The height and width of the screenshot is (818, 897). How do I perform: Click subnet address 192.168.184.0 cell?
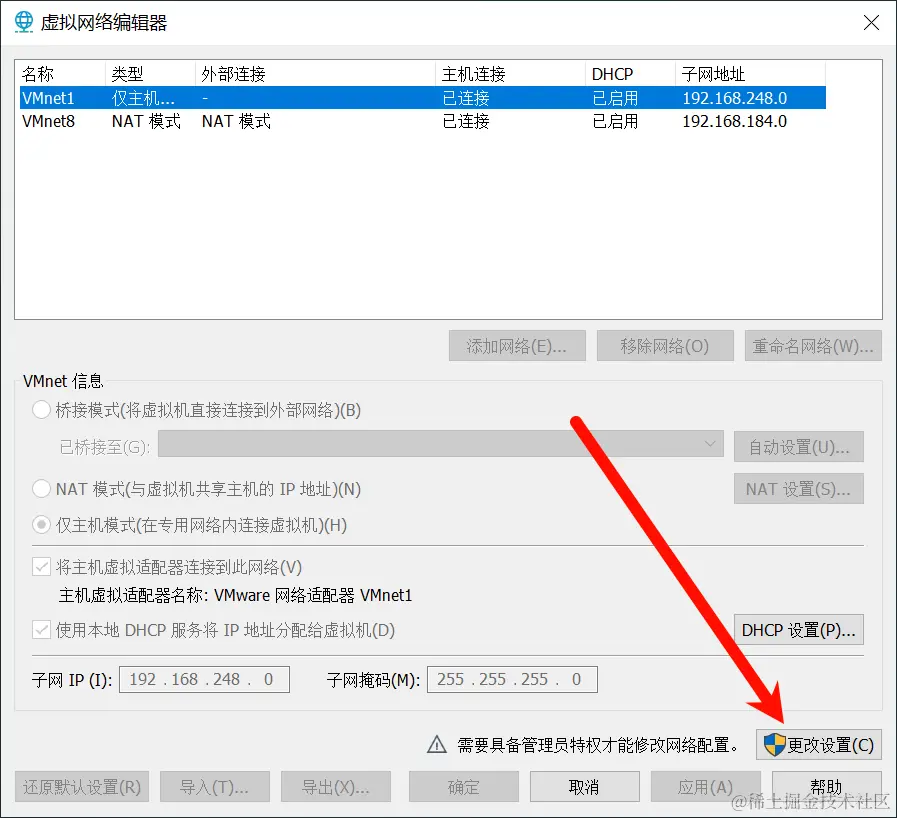pos(735,121)
